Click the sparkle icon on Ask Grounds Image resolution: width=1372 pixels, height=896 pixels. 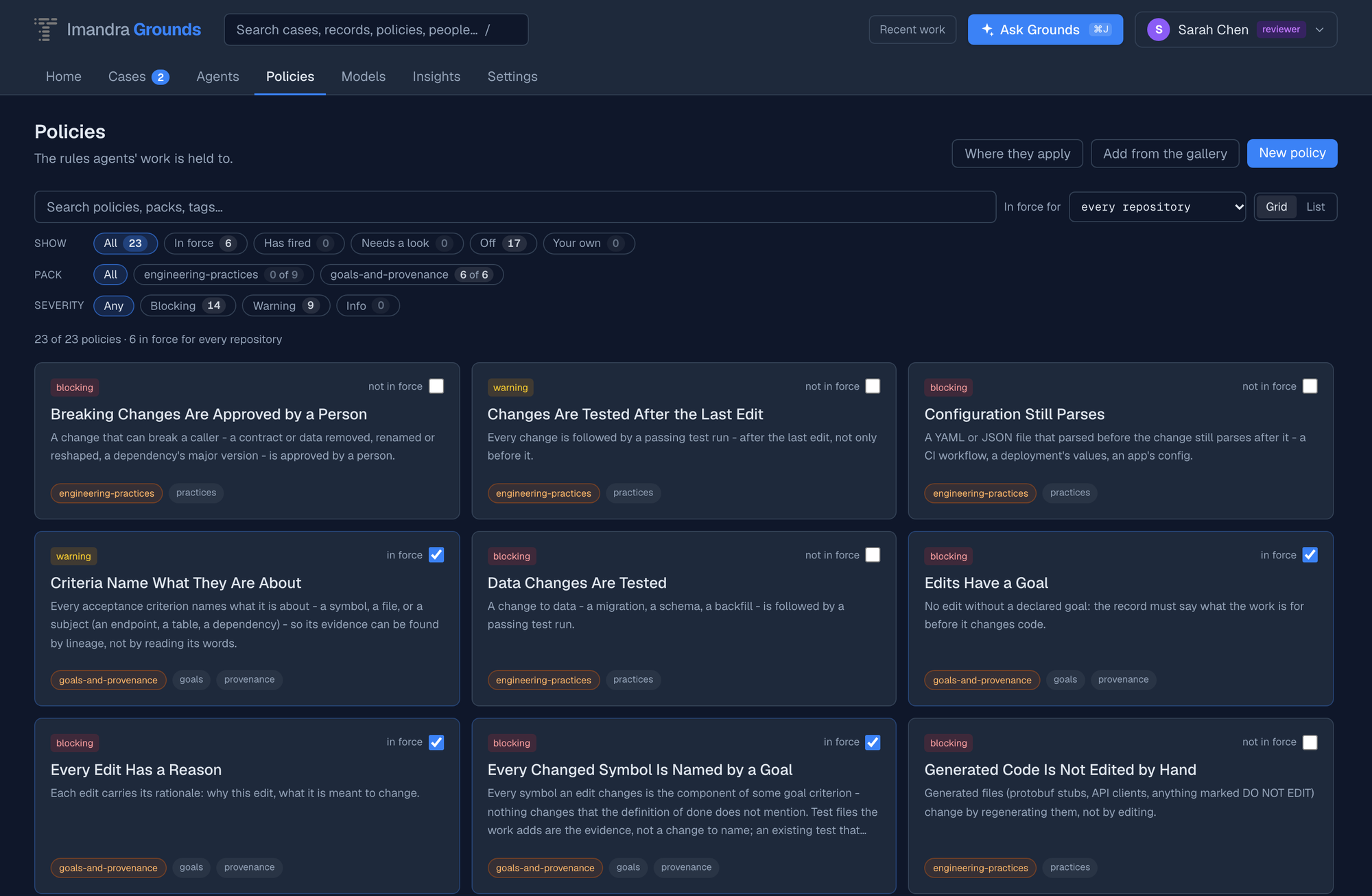click(988, 30)
